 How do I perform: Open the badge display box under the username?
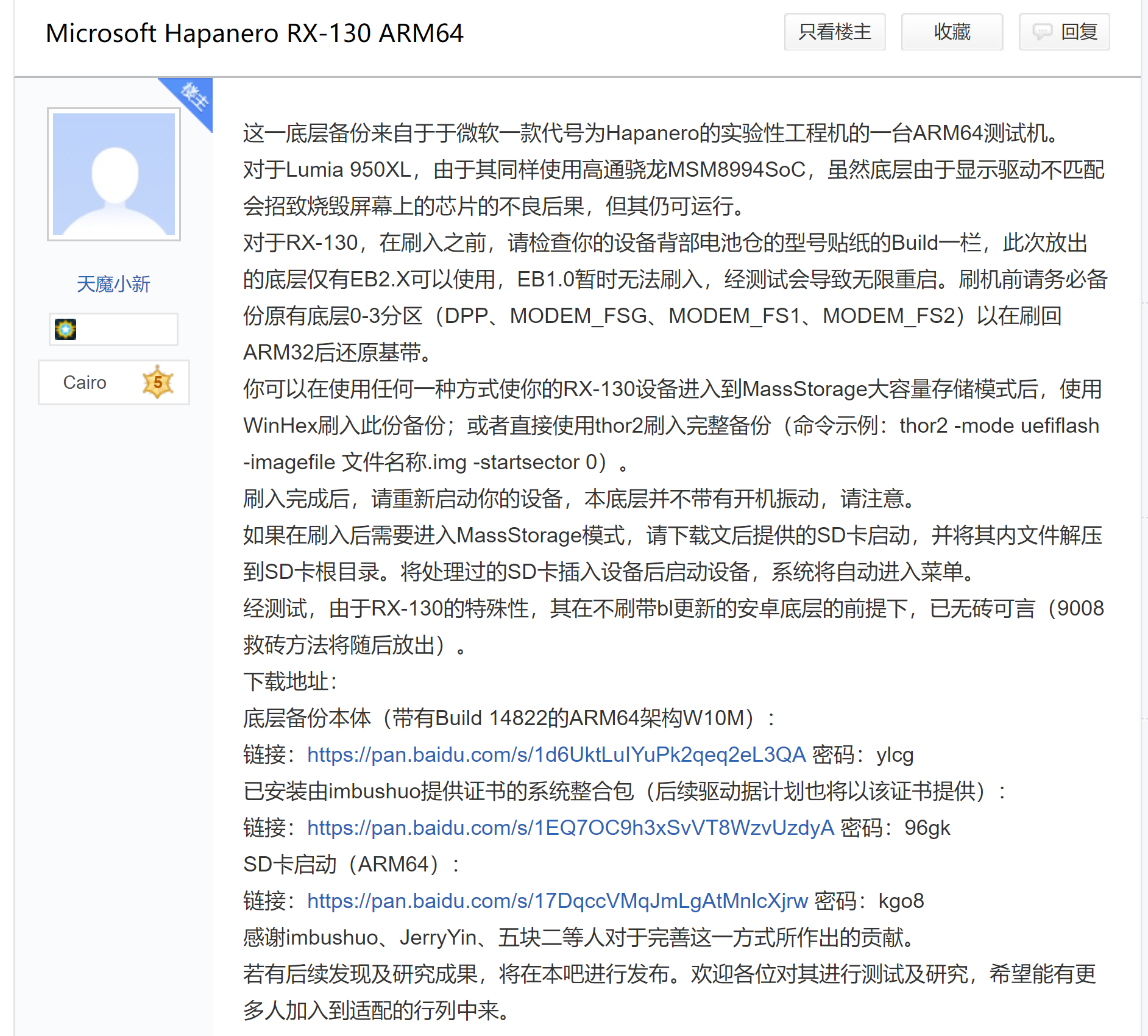click(x=113, y=329)
